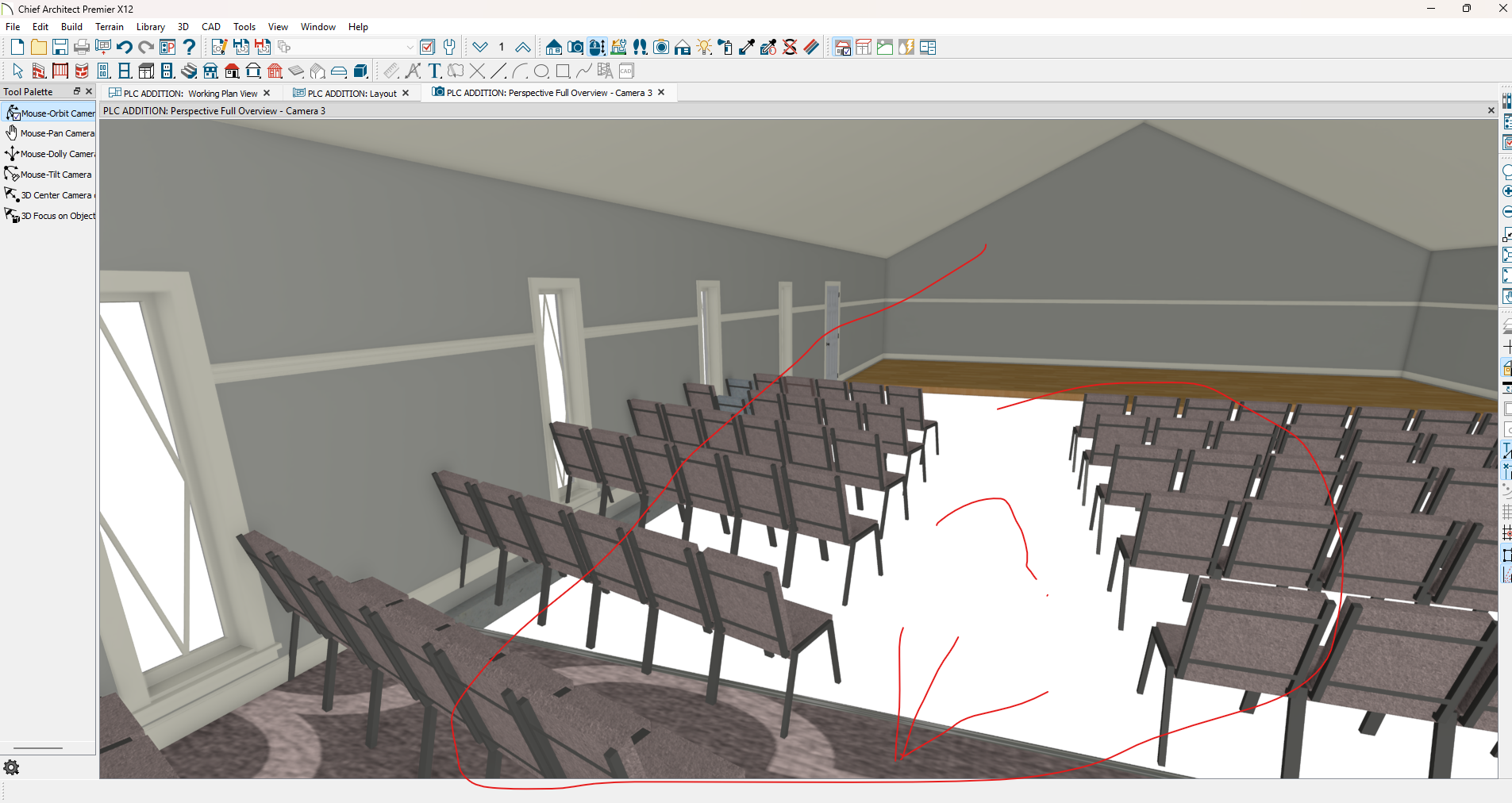
Task: Close the PLC ADDITION Layout tab
Action: pos(406,94)
